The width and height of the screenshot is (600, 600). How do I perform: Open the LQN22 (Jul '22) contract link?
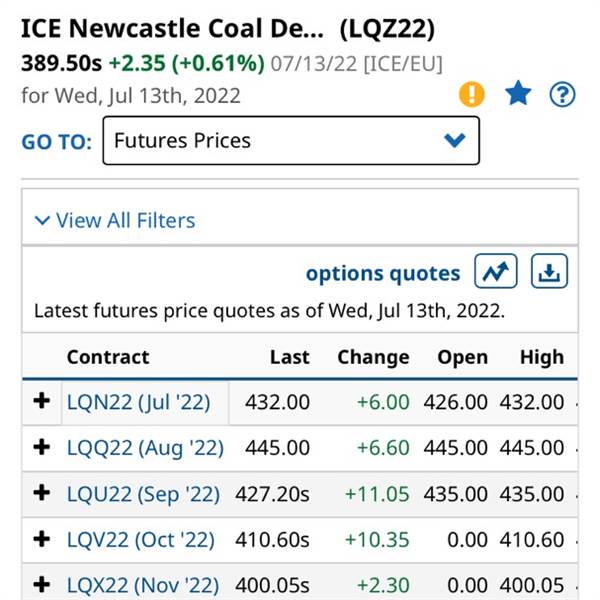(x=139, y=402)
